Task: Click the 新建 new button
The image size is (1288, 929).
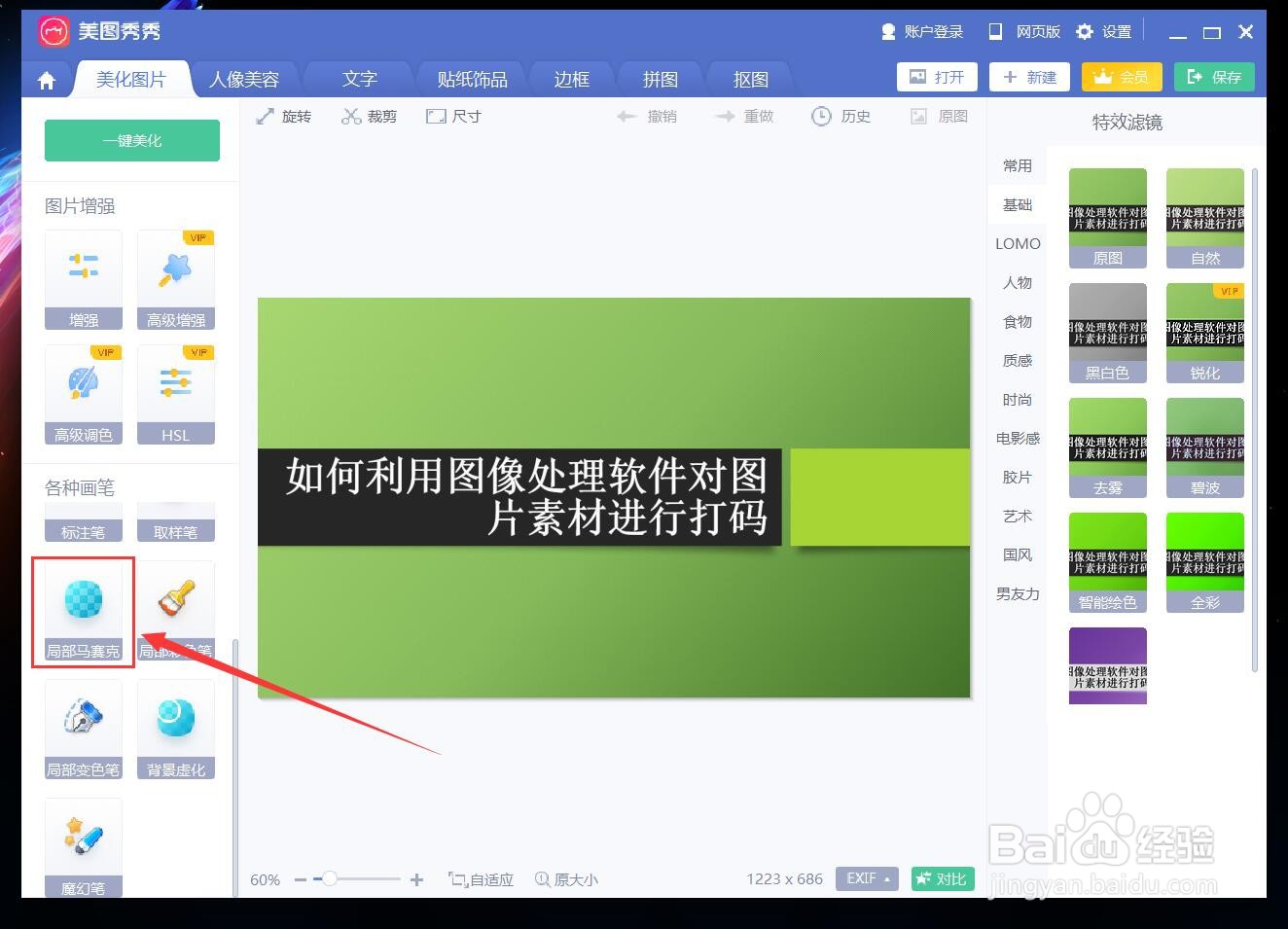Action: coord(1029,77)
